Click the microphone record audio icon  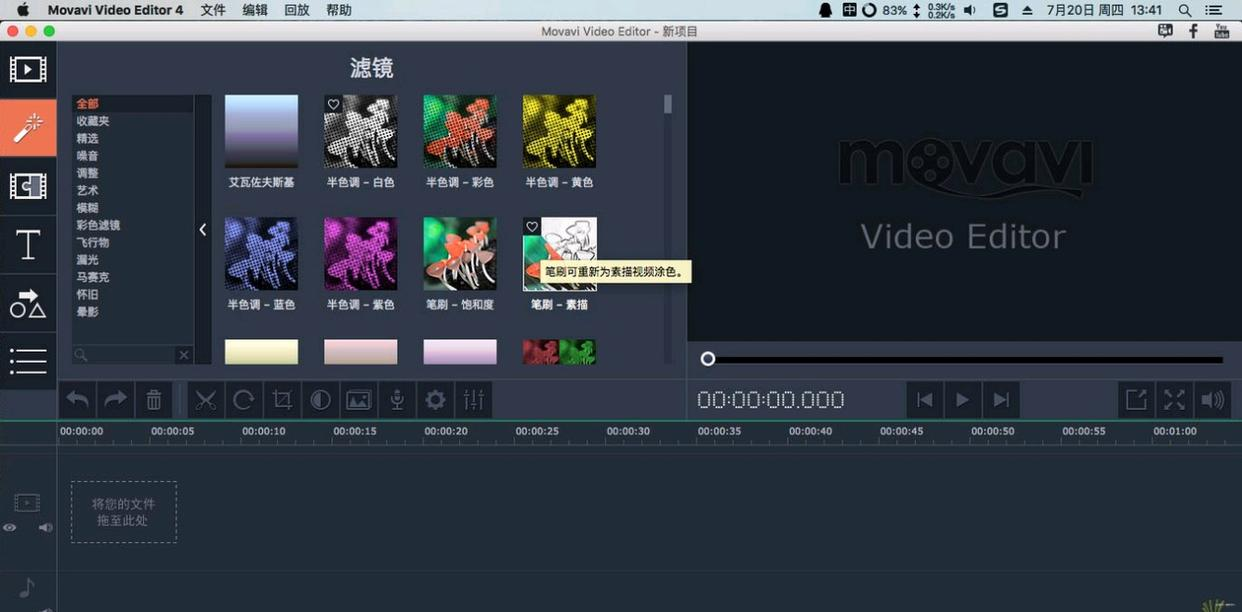397,400
